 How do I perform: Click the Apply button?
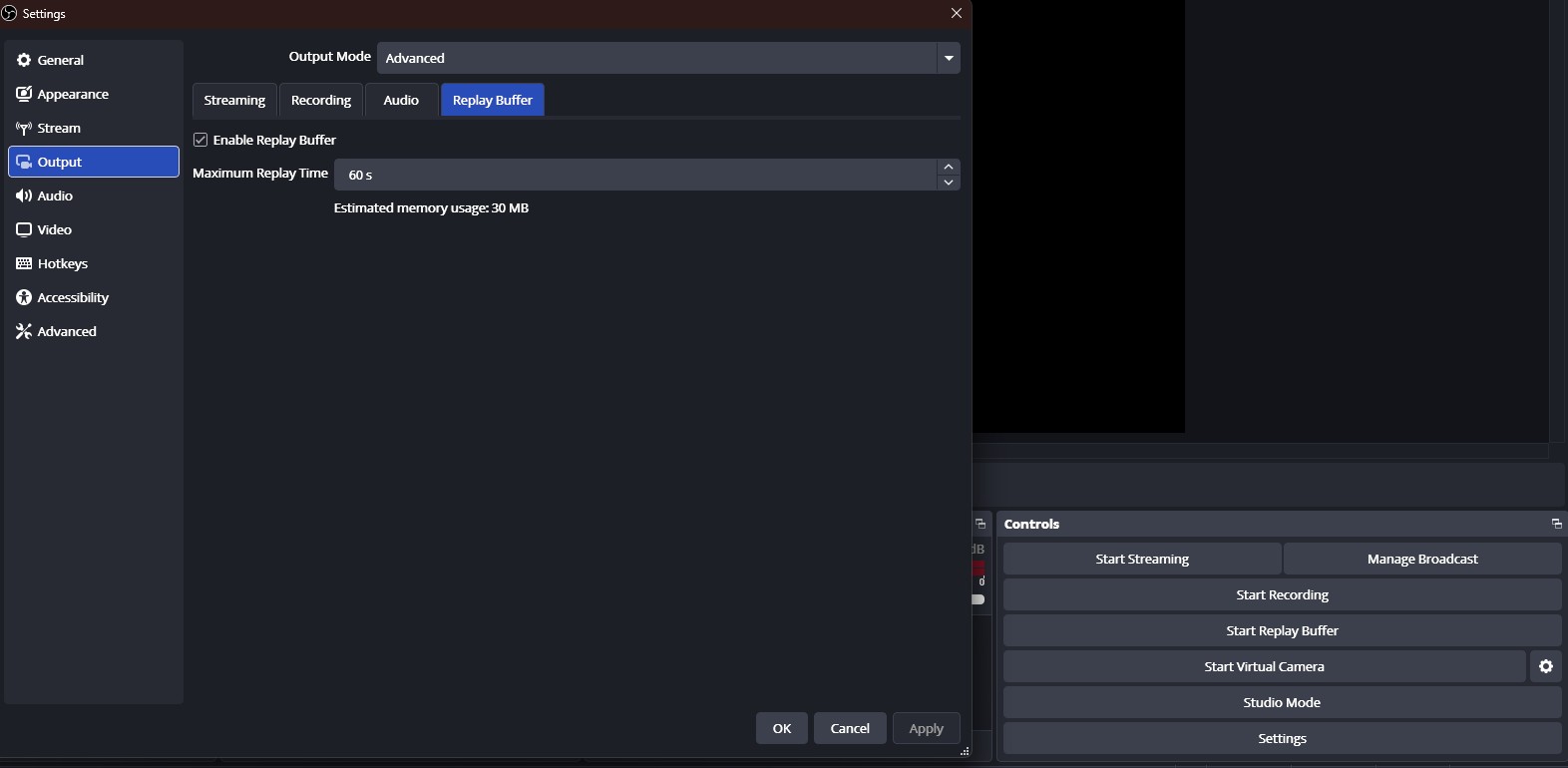click(926, 728)
